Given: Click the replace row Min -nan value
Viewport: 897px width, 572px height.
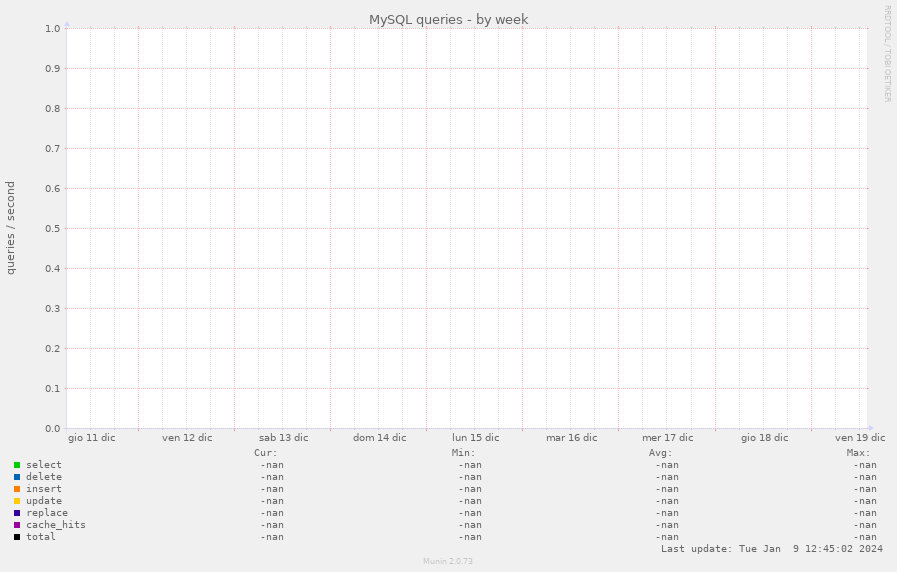Looking at the screenshot, I should pos(470,513).
